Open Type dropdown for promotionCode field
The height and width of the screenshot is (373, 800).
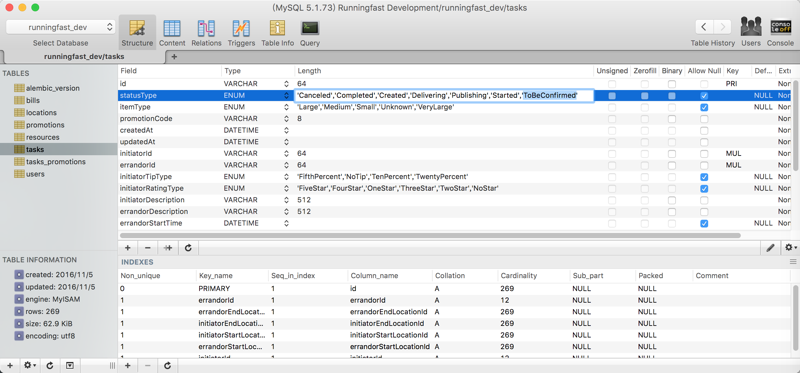[286, 118]
